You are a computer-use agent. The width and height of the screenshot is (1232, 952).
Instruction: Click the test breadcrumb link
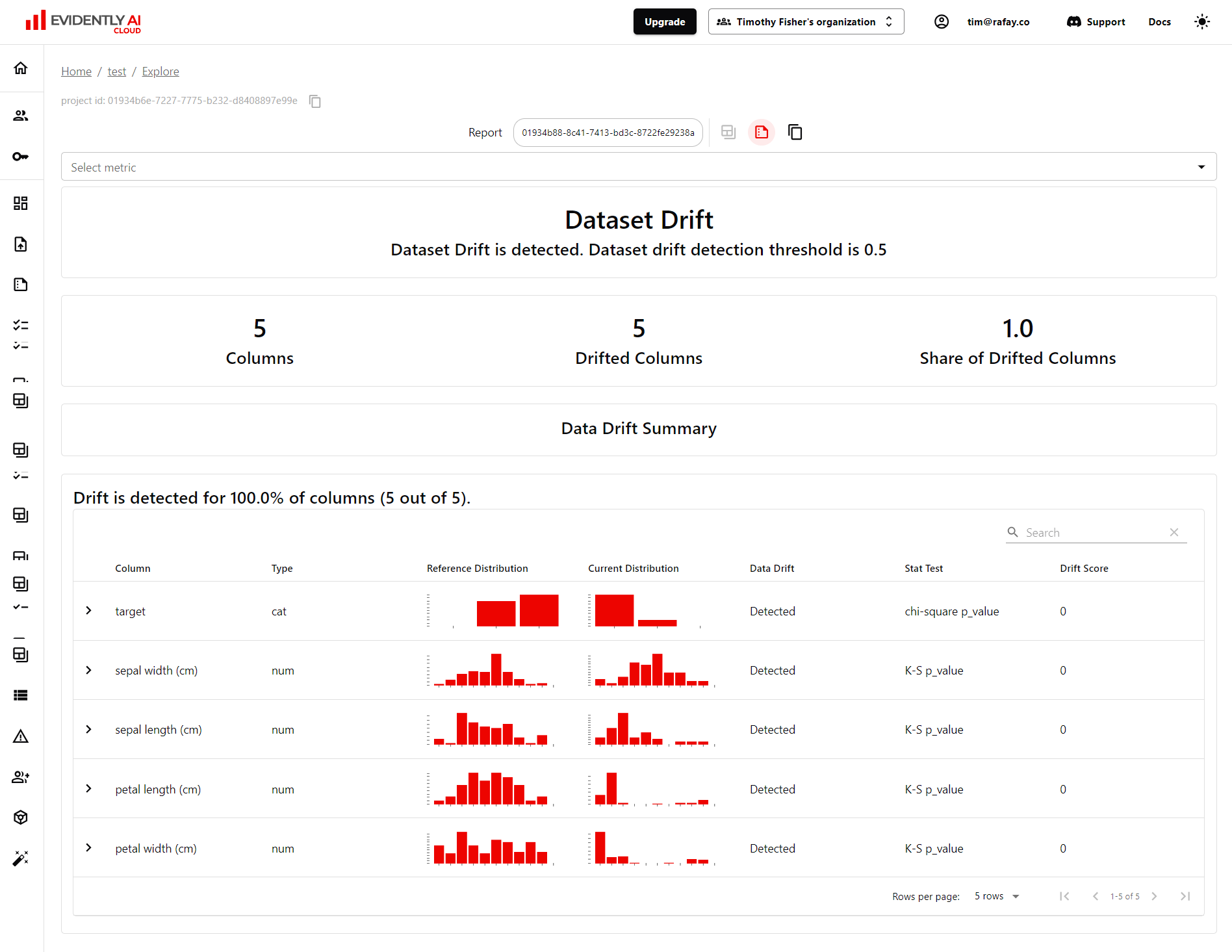[117, 71]
